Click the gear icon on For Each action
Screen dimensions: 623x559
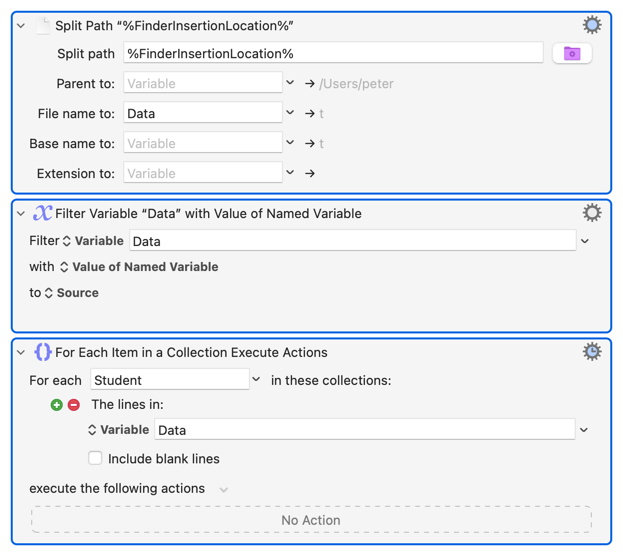592,351
